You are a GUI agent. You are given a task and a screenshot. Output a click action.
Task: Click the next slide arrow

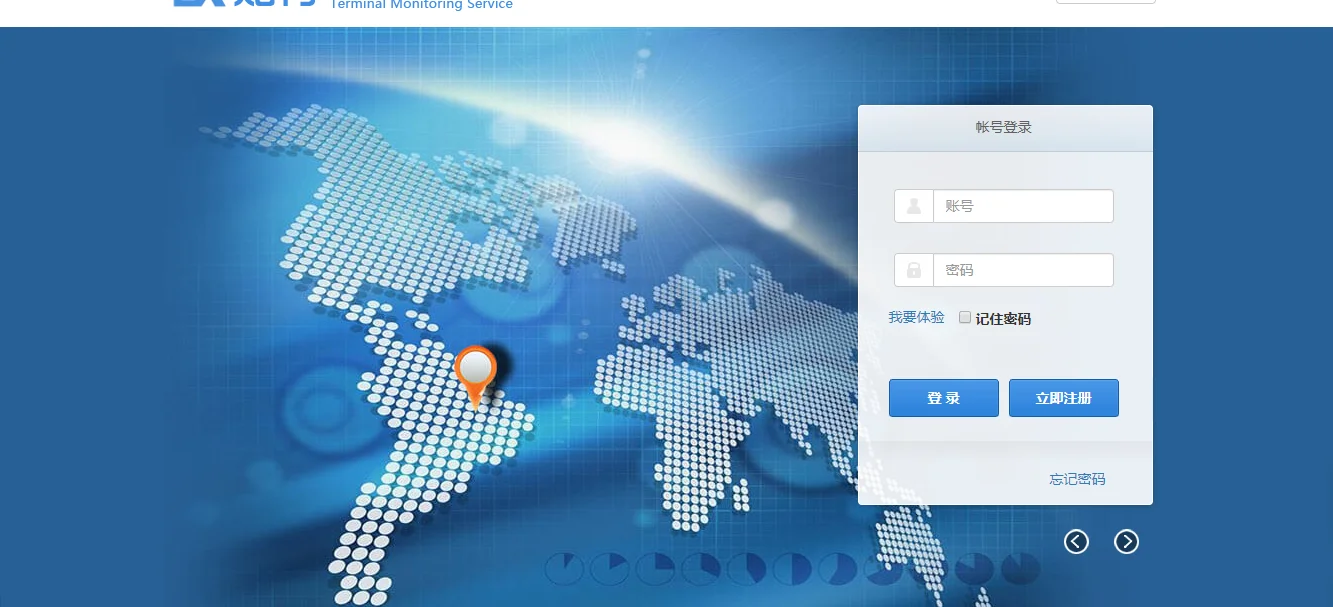tap(1126, 541)
